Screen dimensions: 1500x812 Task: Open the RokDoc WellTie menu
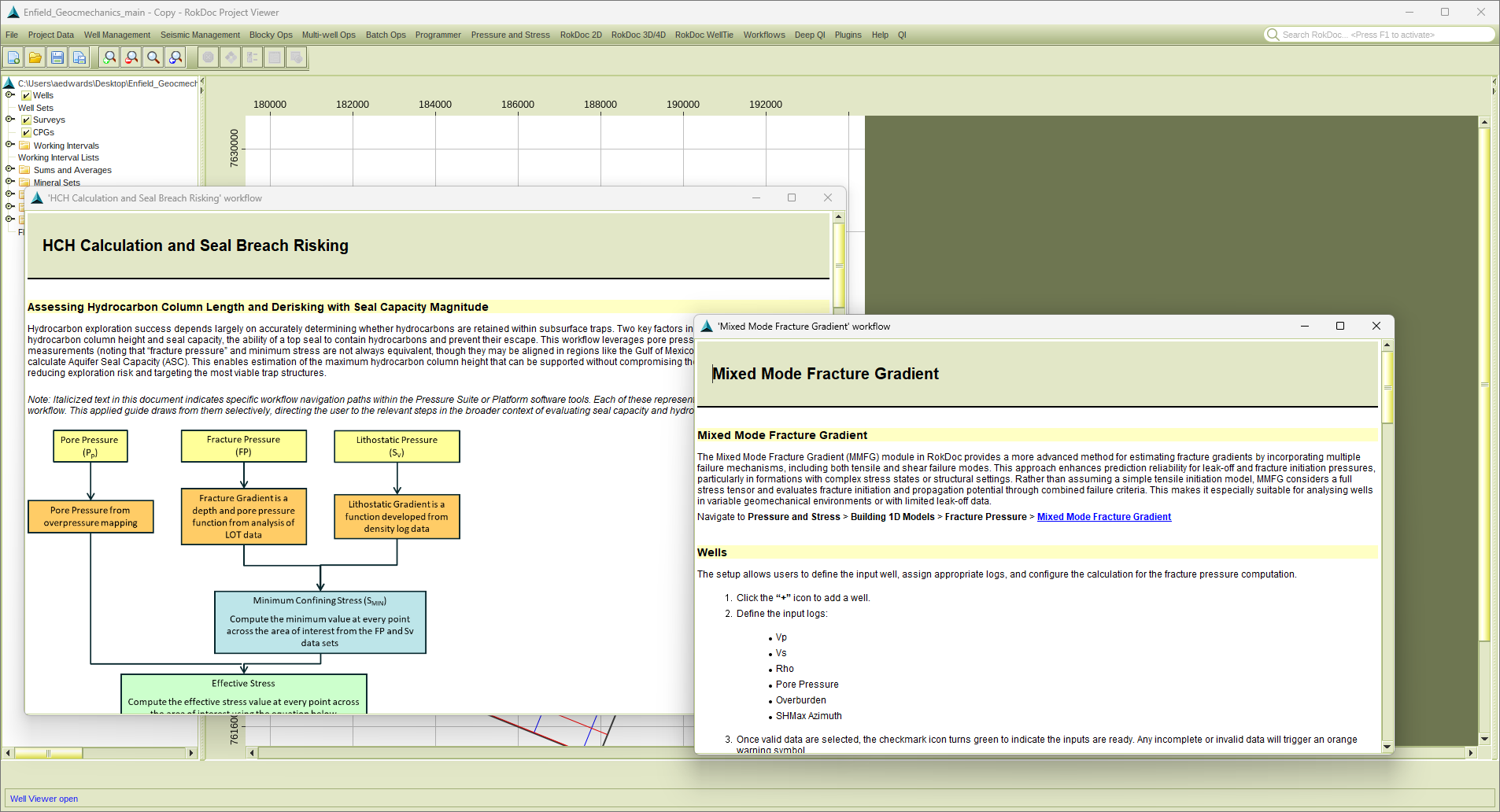(704, 35)
